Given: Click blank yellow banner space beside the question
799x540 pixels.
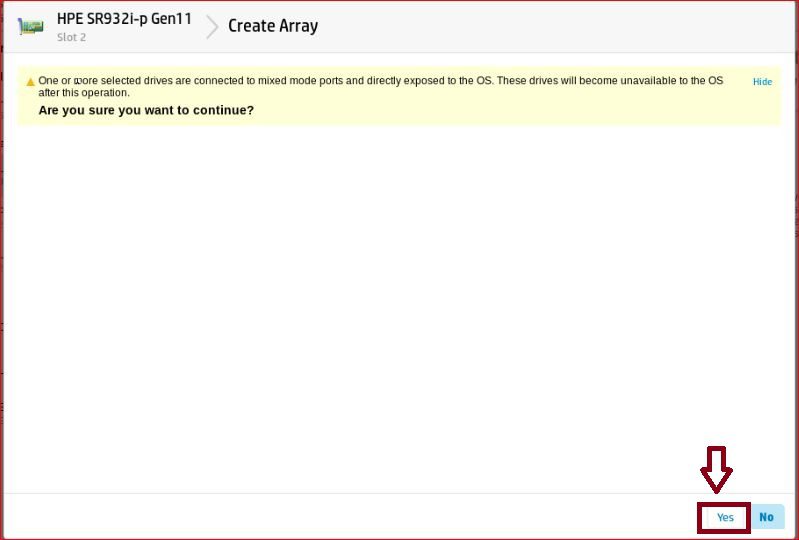Looking at the screenshot, I should pyautogui.click(x=500, y=110).
